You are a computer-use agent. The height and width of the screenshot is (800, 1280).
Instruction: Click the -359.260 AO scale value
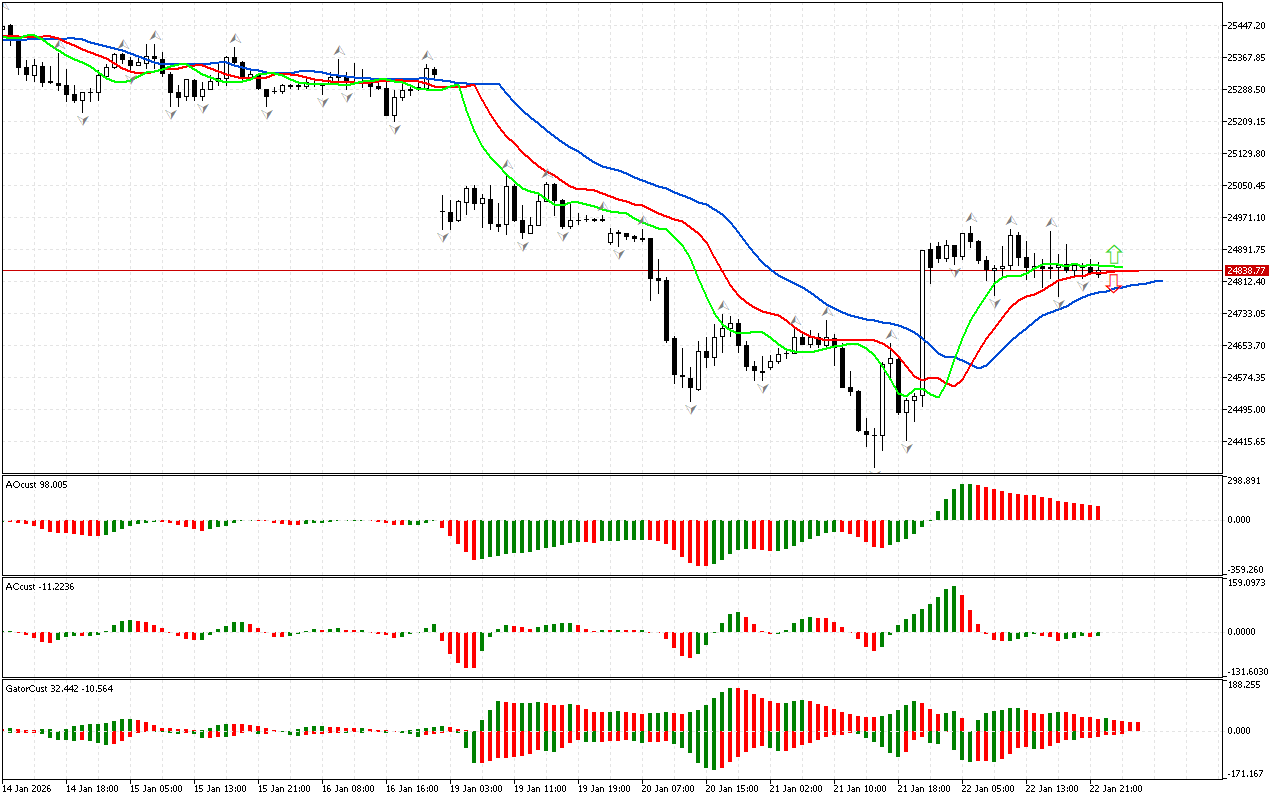1244,569
